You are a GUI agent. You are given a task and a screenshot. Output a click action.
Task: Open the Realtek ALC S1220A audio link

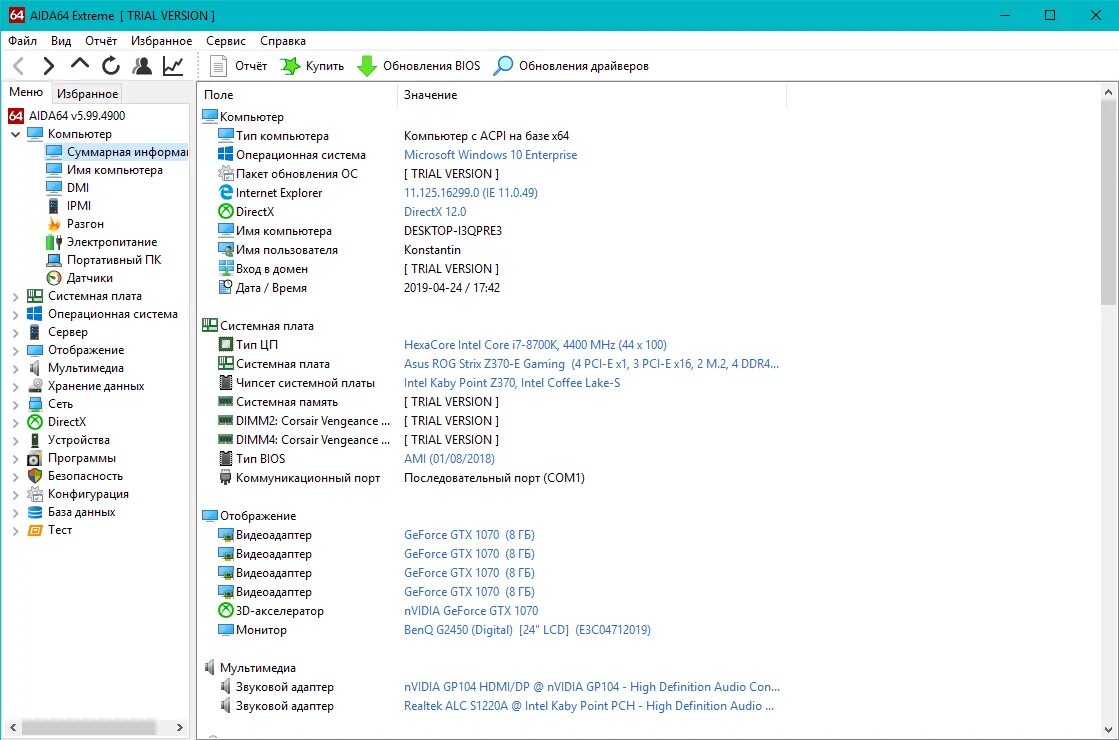click(x=589, y=706)
